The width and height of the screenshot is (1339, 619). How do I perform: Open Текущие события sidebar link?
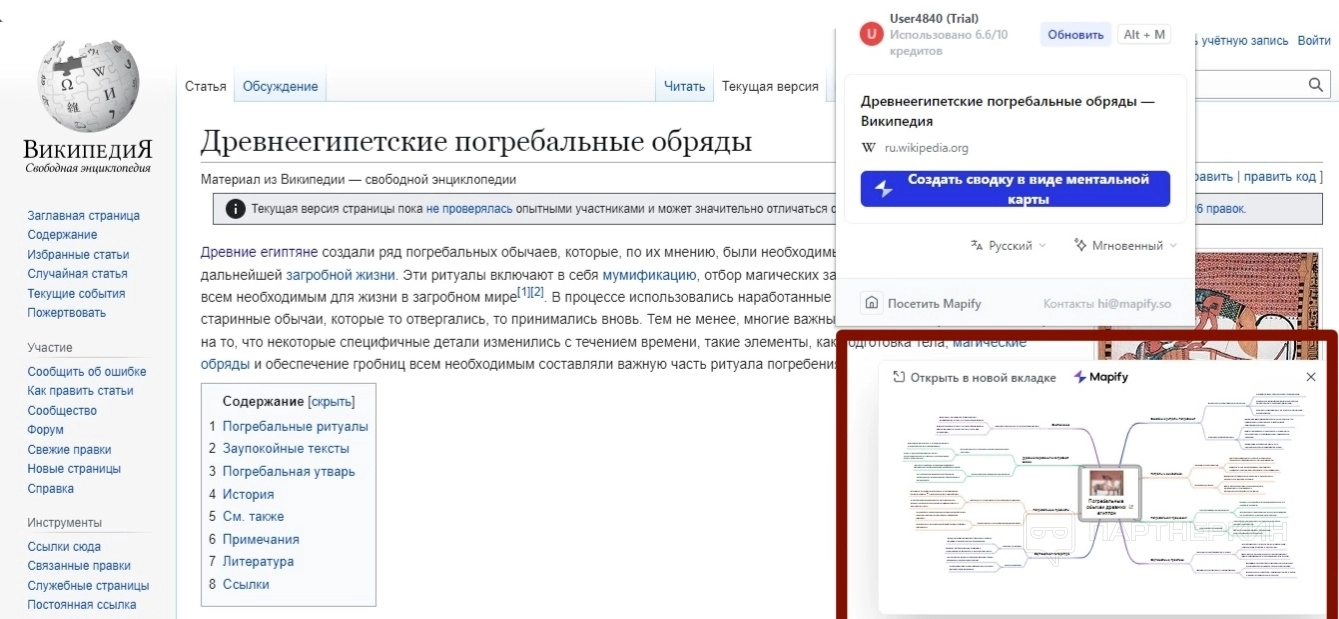(76, 293)
